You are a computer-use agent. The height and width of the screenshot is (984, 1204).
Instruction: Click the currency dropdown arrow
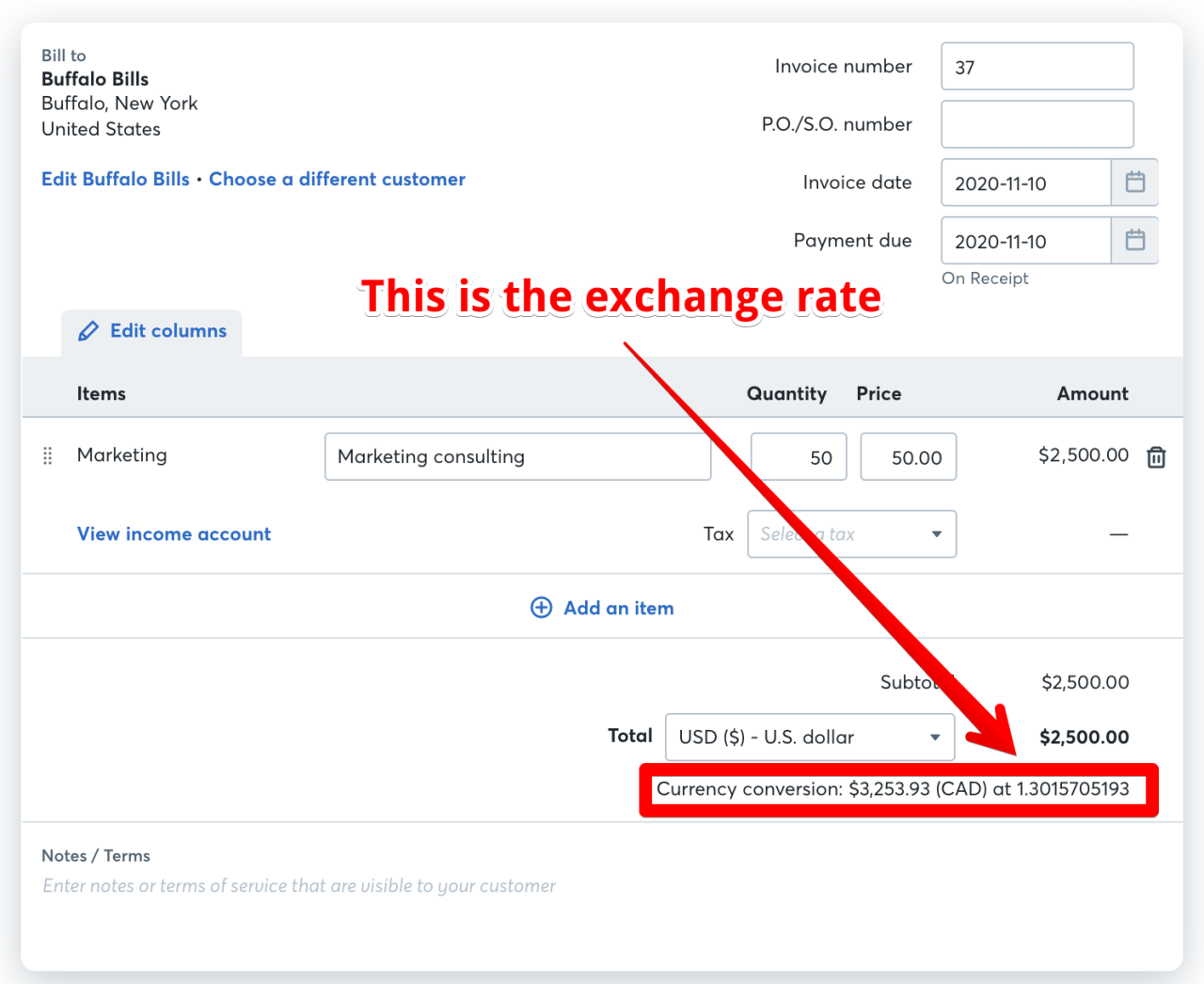pos(935,738)
